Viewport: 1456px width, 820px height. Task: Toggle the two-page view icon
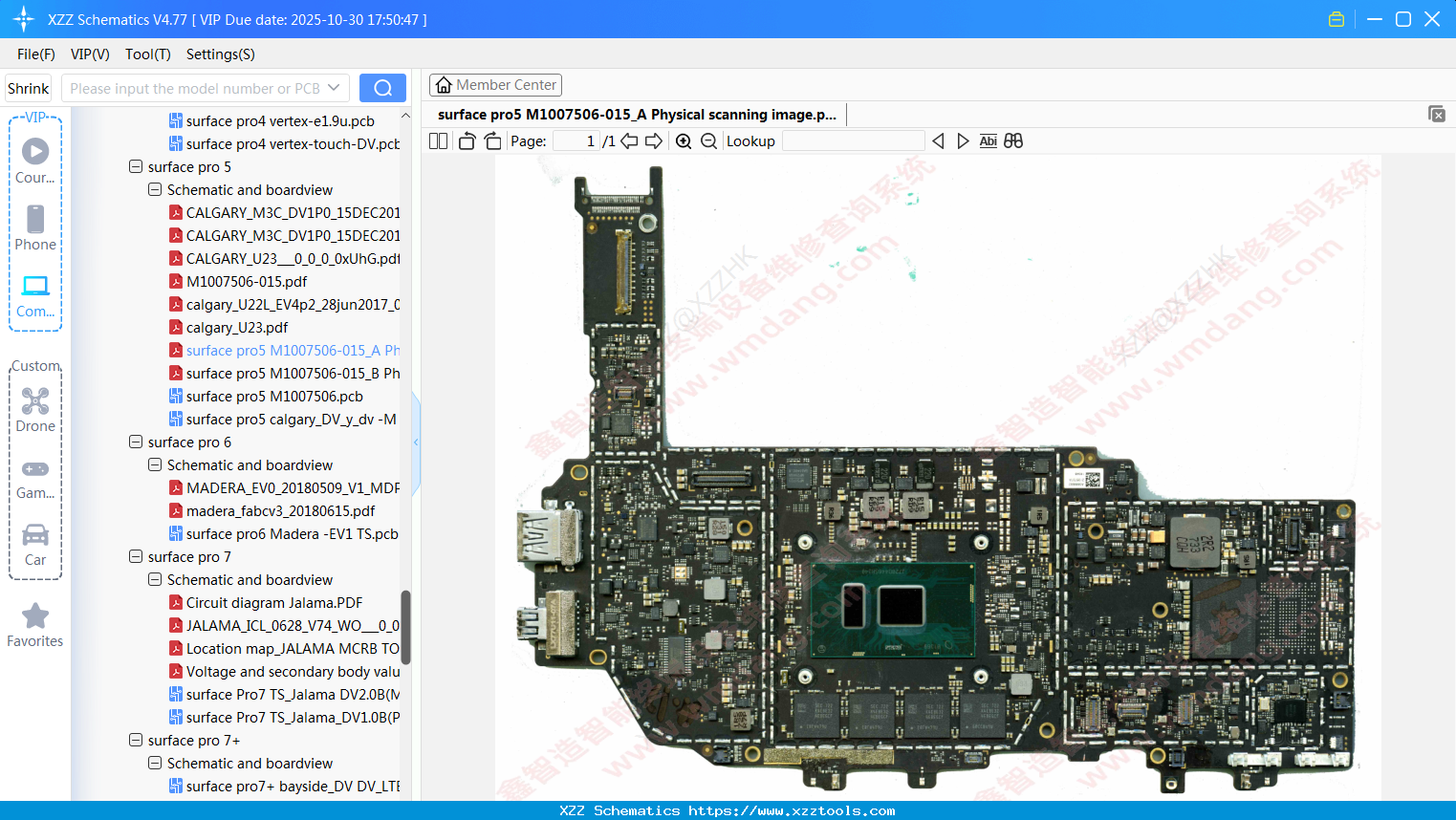[x=438, y=140]
